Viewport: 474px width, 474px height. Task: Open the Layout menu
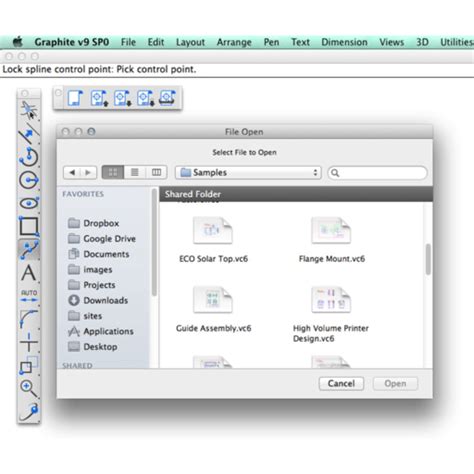click(x=190, y=42)
